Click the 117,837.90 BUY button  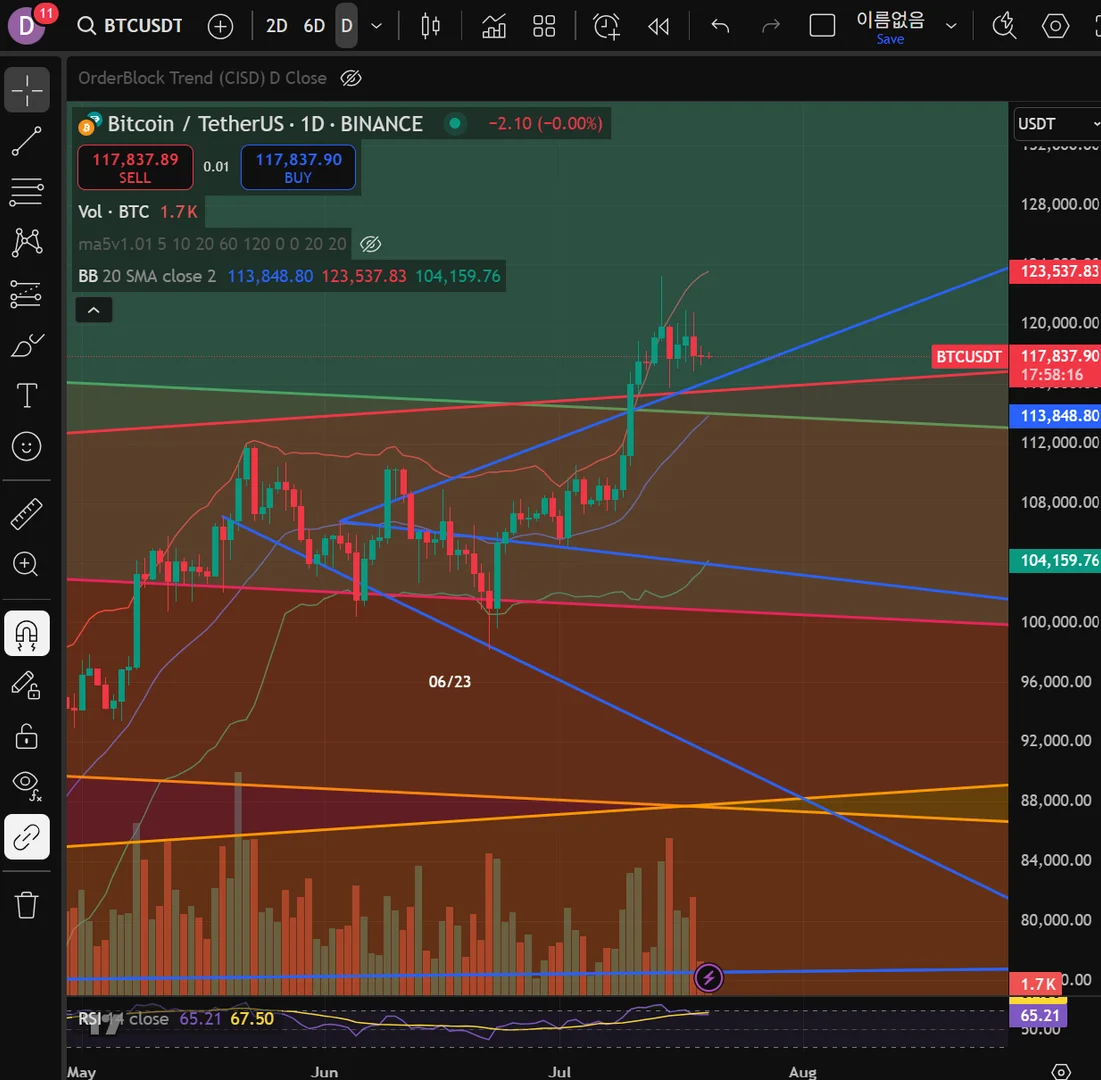(298, 167)
